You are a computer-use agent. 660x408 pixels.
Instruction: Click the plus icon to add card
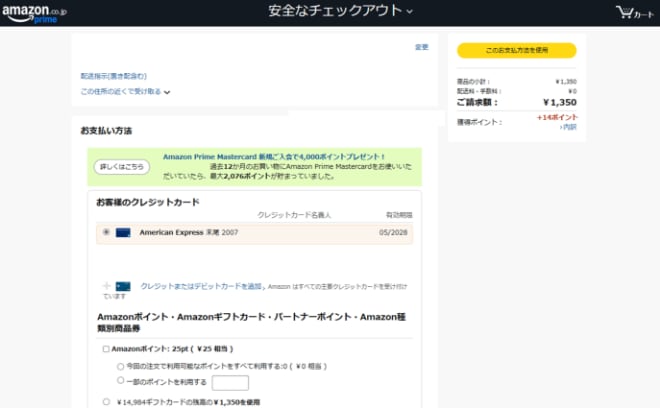pyautogui.click(x=106, y=286)
